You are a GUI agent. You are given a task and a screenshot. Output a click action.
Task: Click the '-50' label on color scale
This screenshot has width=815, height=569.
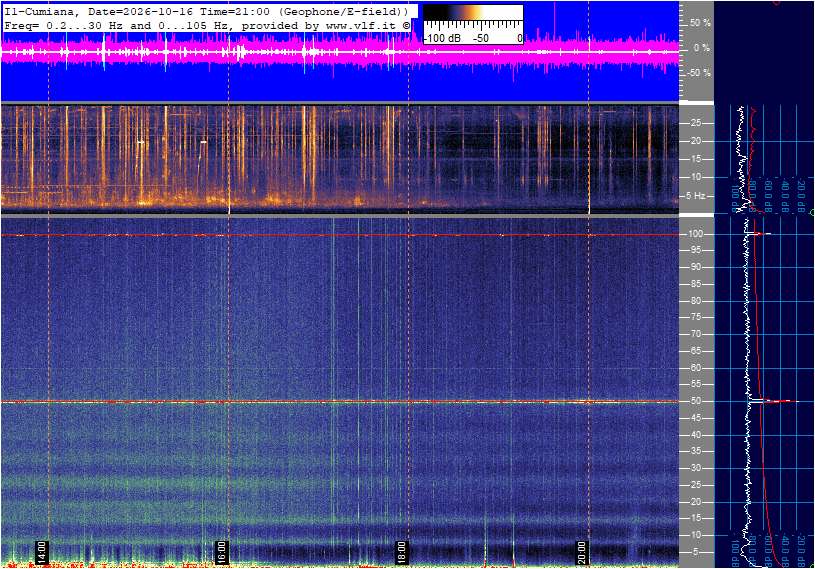click(x=481, y=38)
